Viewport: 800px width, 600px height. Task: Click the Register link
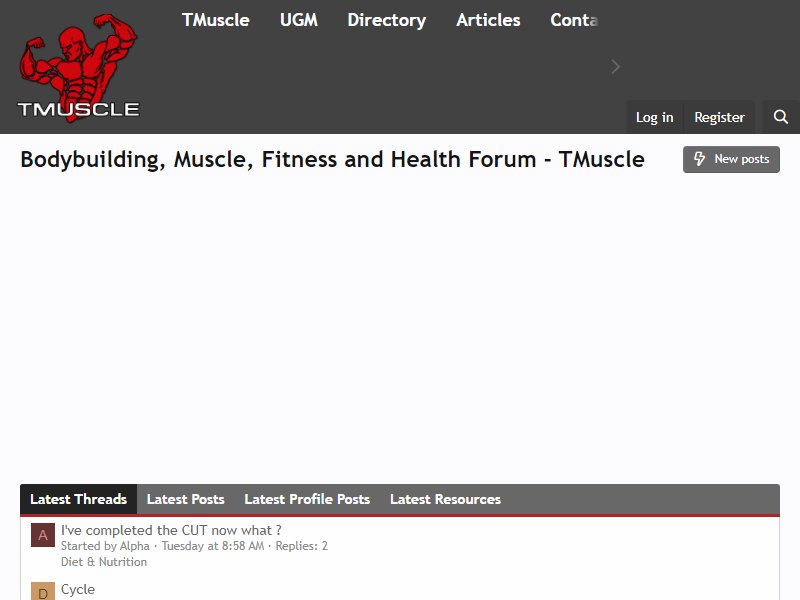click(719, 117)
